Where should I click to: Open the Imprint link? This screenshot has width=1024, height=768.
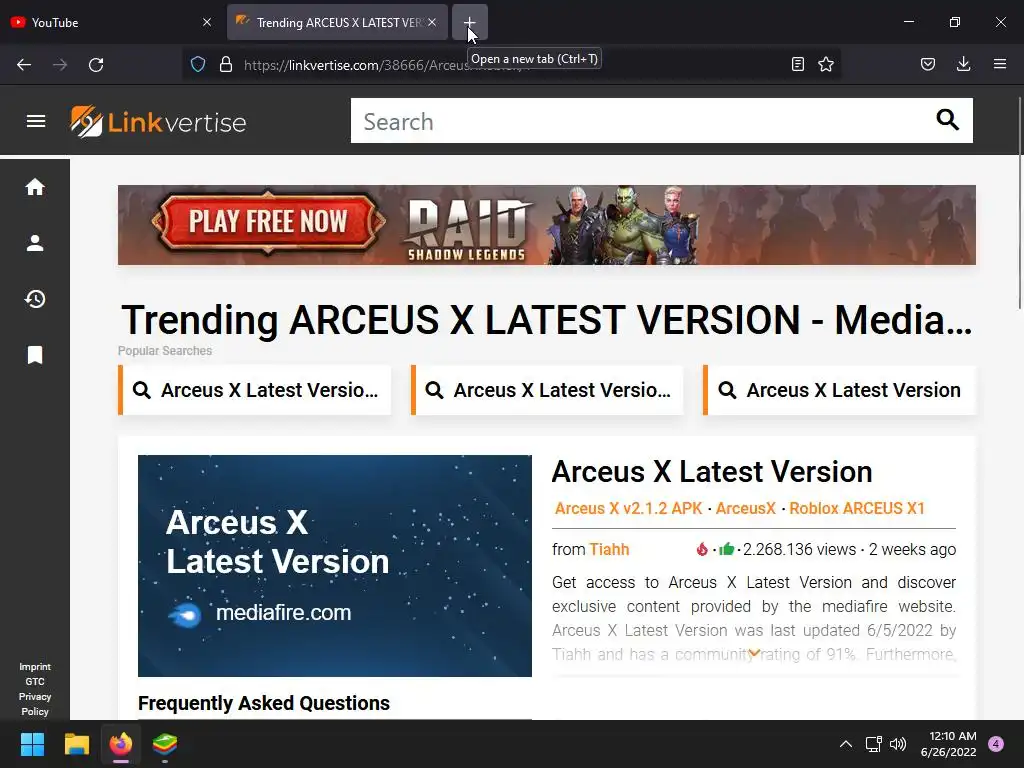(35, 667)
